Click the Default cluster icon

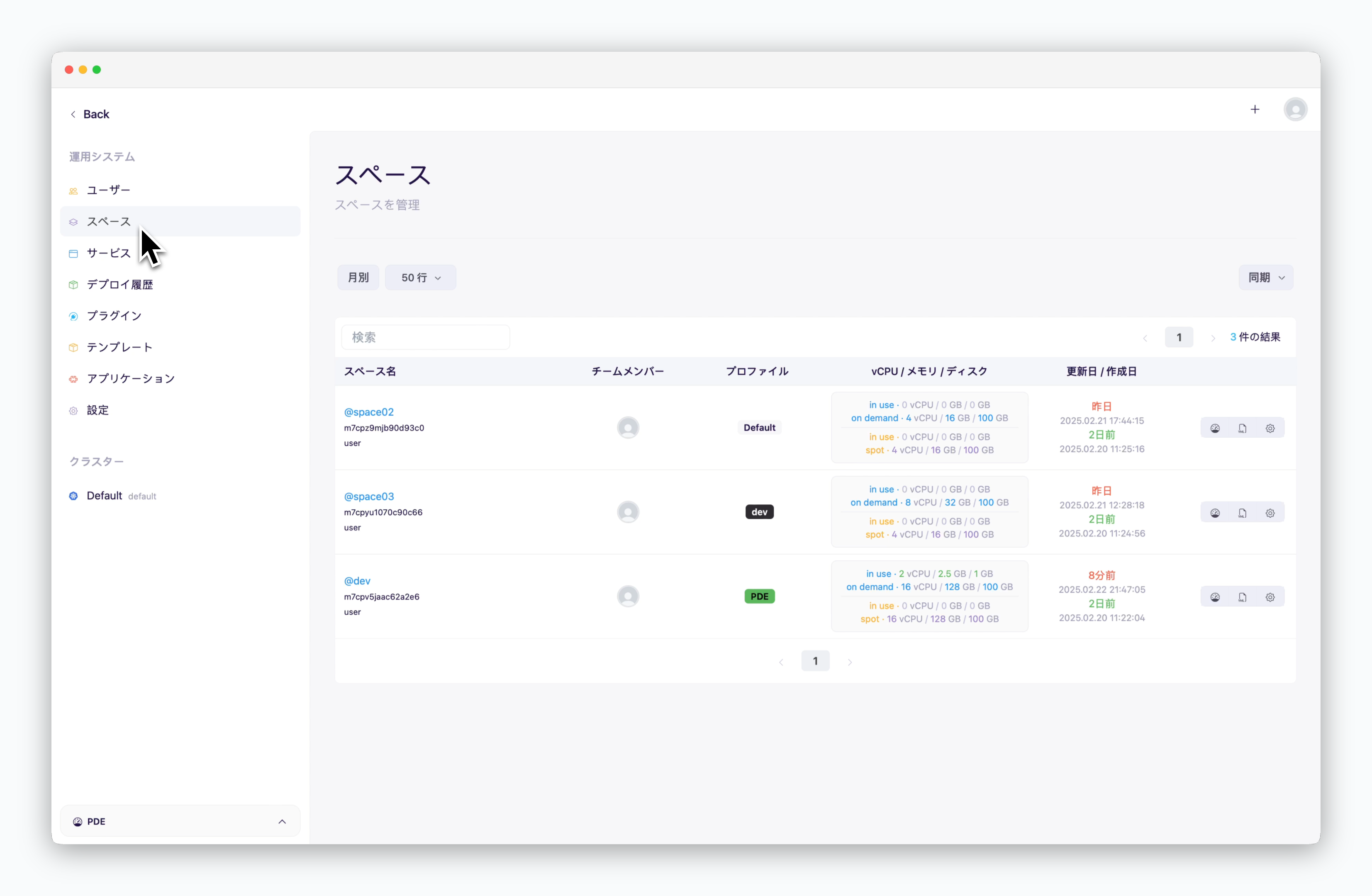(73, 496)
